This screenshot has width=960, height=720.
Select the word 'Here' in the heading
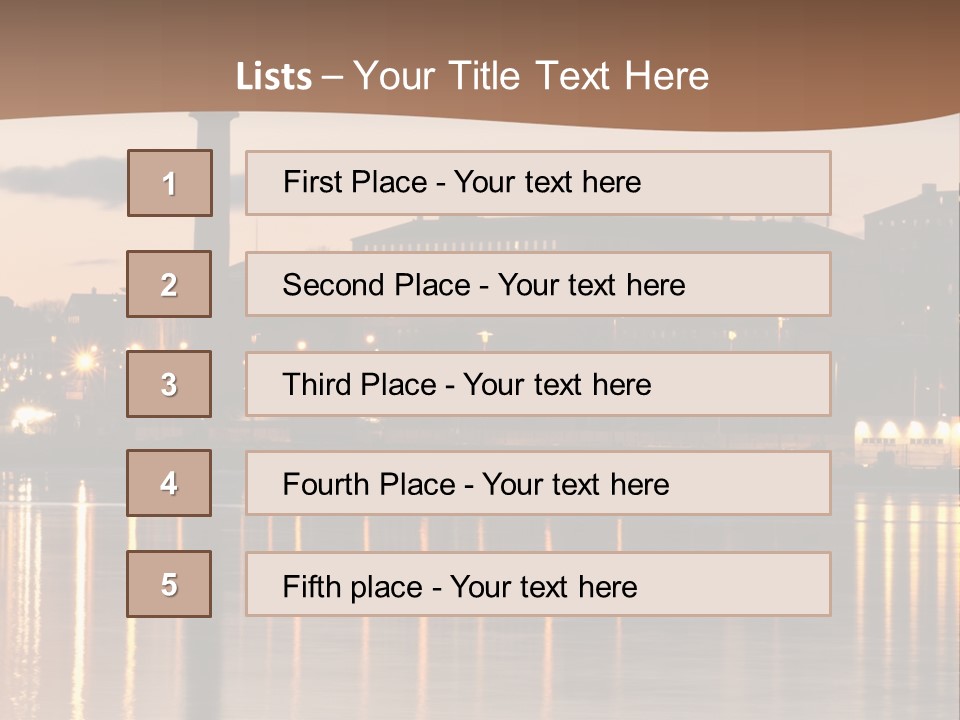coord(666,76)
